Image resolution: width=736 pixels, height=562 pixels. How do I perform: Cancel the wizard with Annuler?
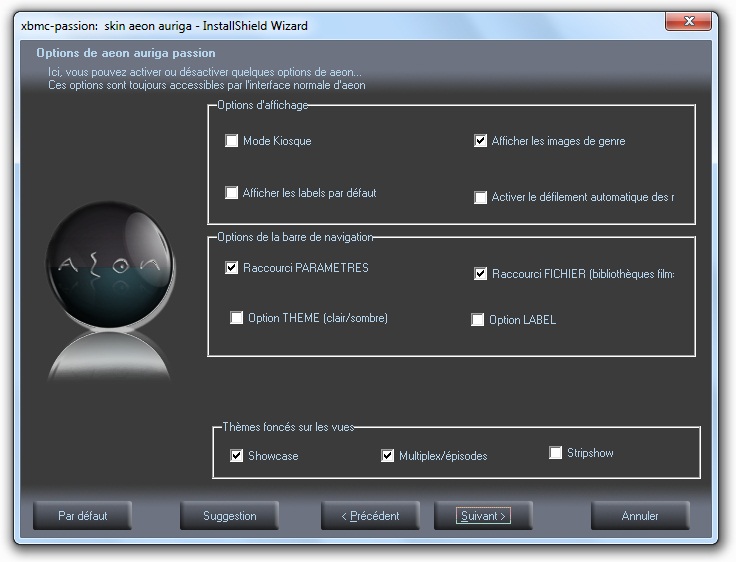pyautogui.click(x=640, y=516)
